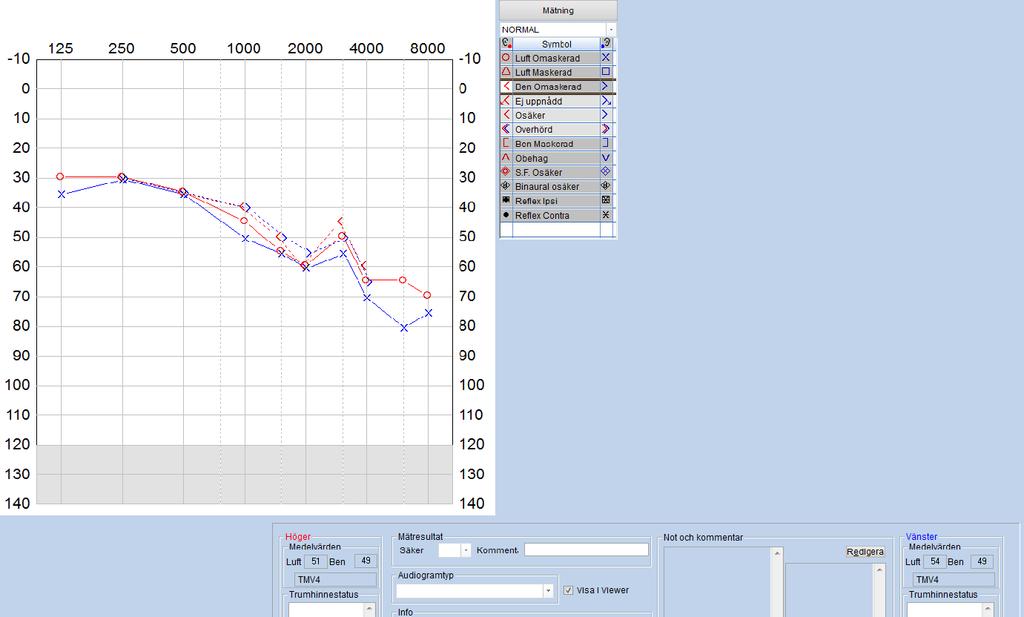
Task: Select the red Ej uppnådd symbol
Action: [x=505, y=101]
